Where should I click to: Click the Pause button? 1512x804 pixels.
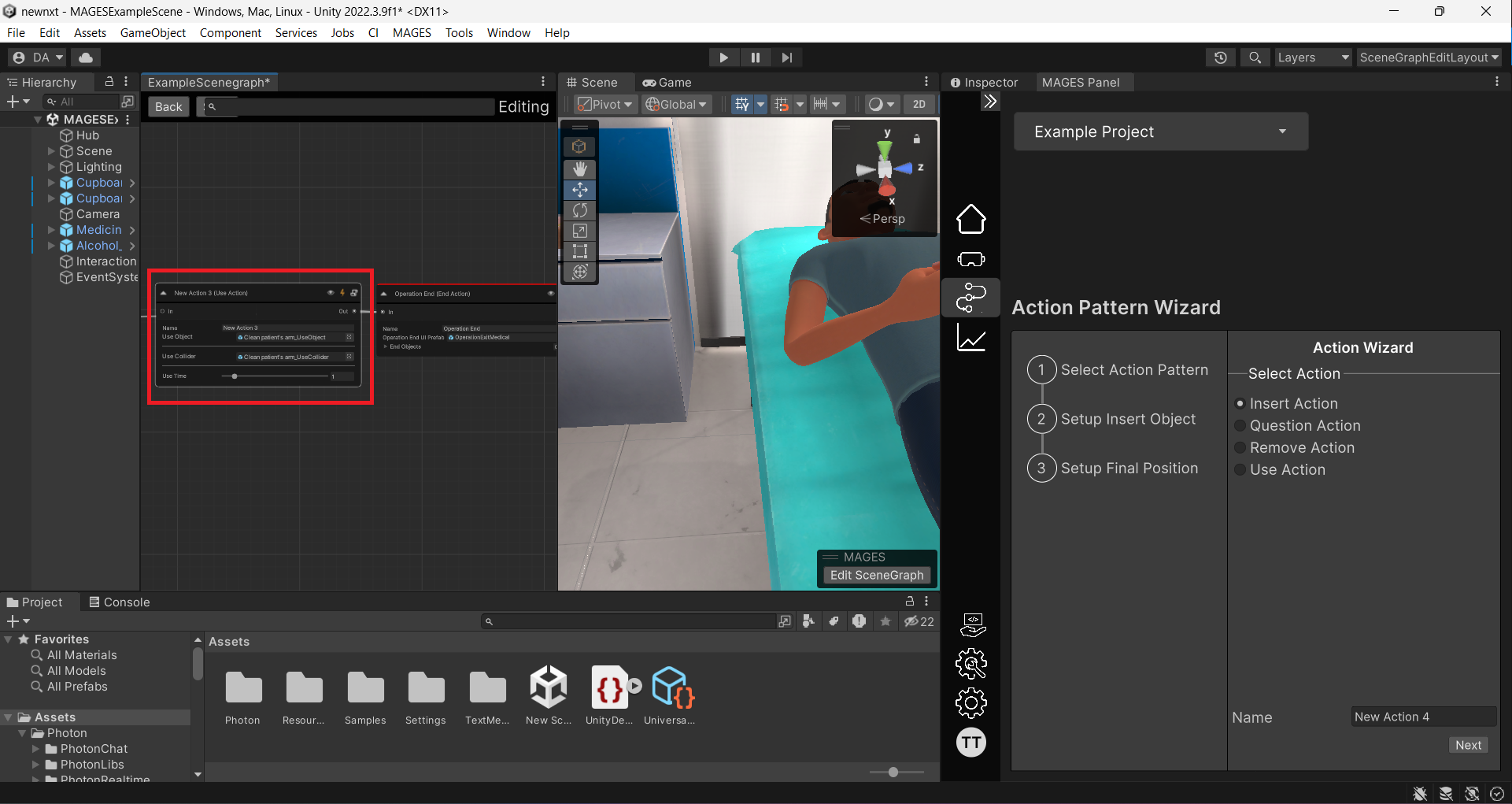coord(756,57)
